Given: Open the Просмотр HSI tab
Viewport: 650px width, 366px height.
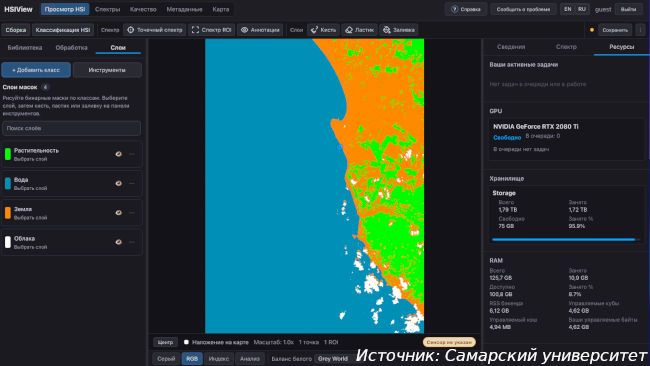Looking at the screenshot, I should [65, 9].
